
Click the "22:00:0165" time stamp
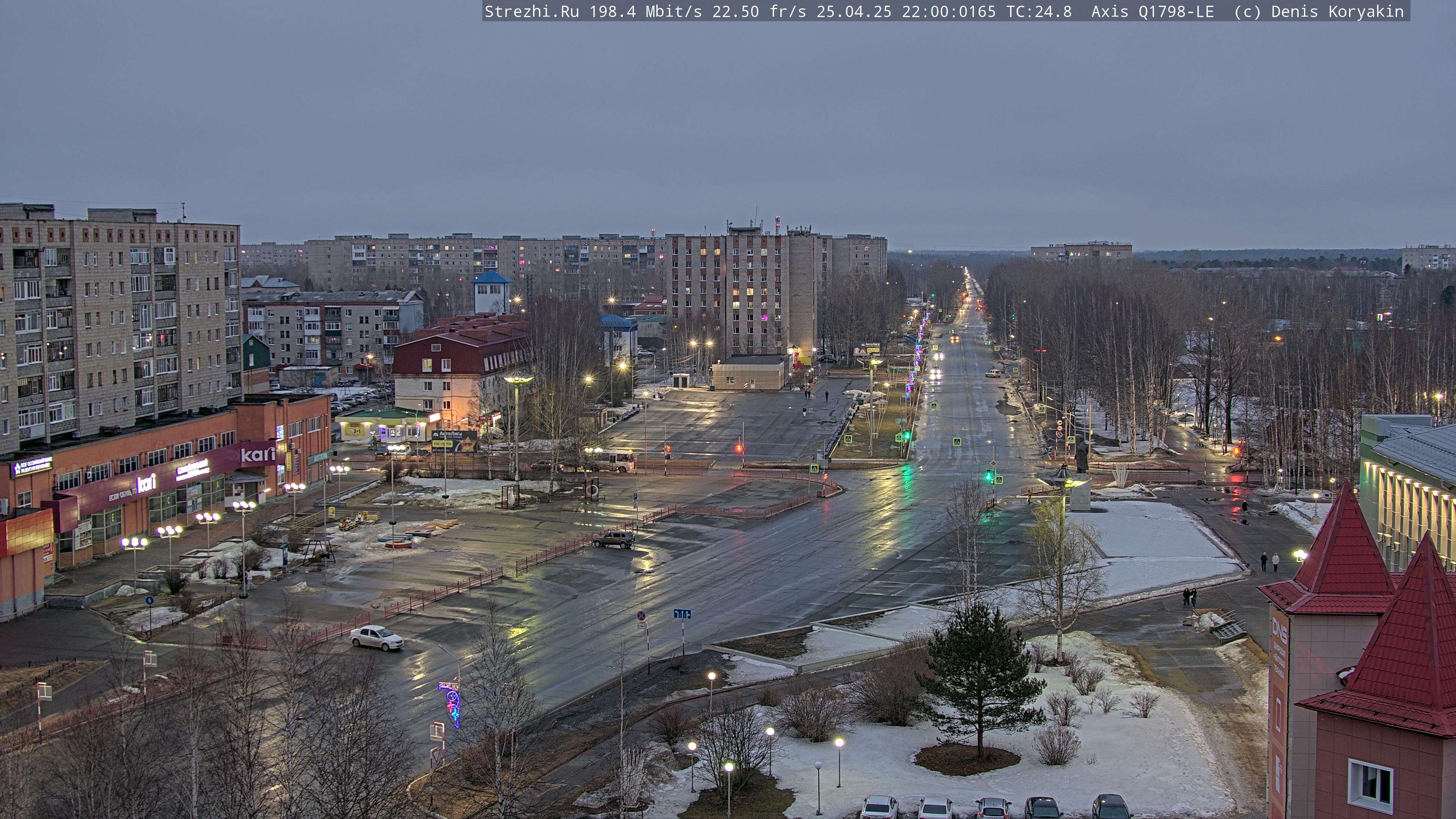[x=949, y=11]
